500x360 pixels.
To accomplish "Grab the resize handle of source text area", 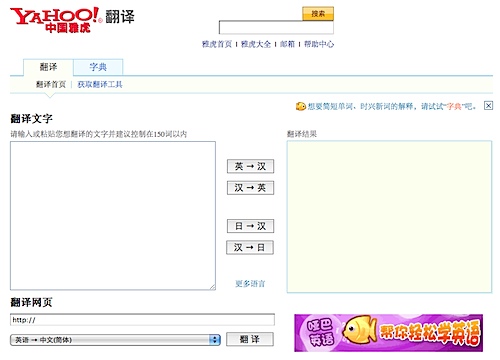I will point(212,287).
